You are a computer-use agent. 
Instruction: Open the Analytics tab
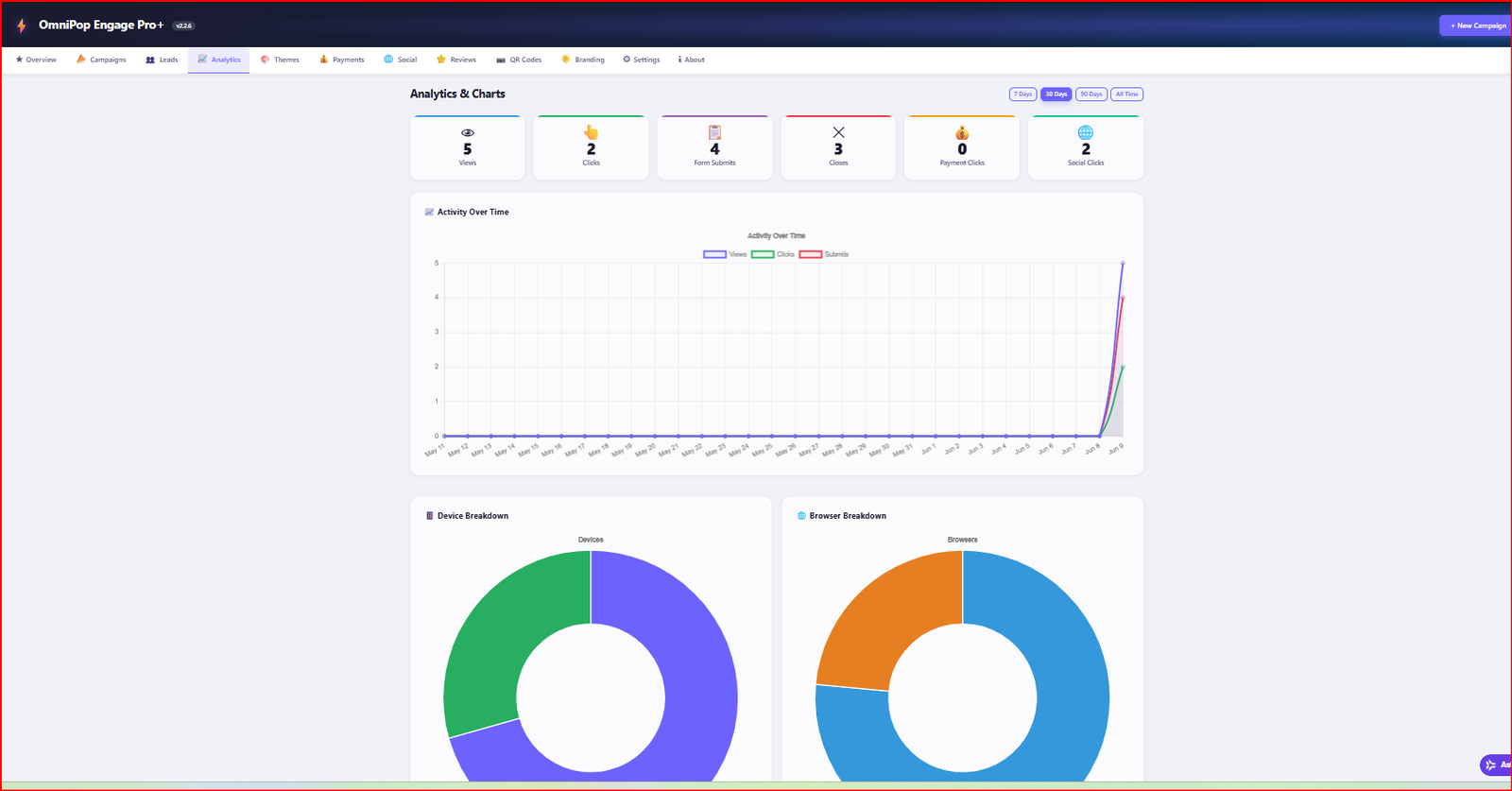(x=218, y=60)
